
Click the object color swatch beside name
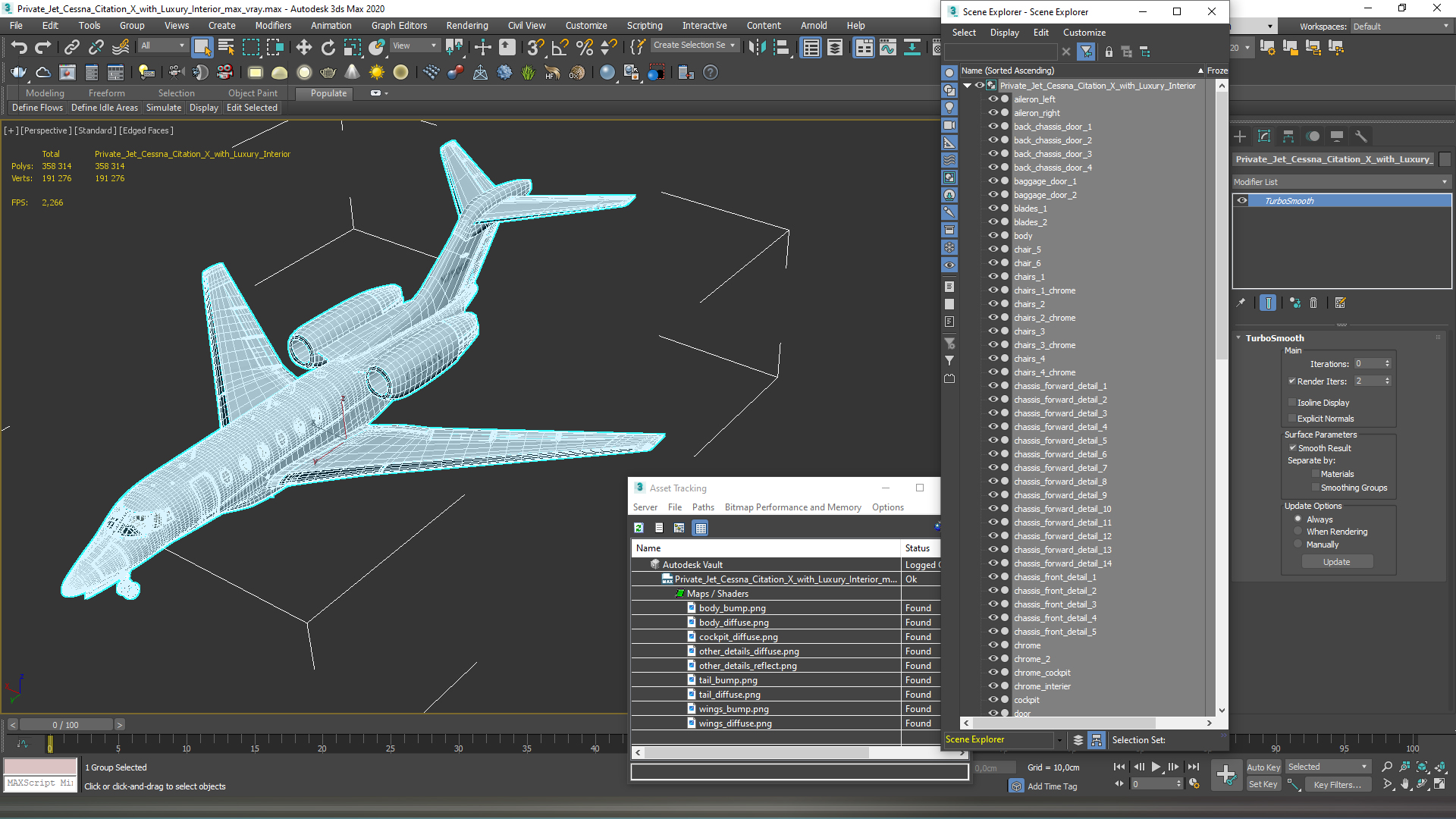1445,159
